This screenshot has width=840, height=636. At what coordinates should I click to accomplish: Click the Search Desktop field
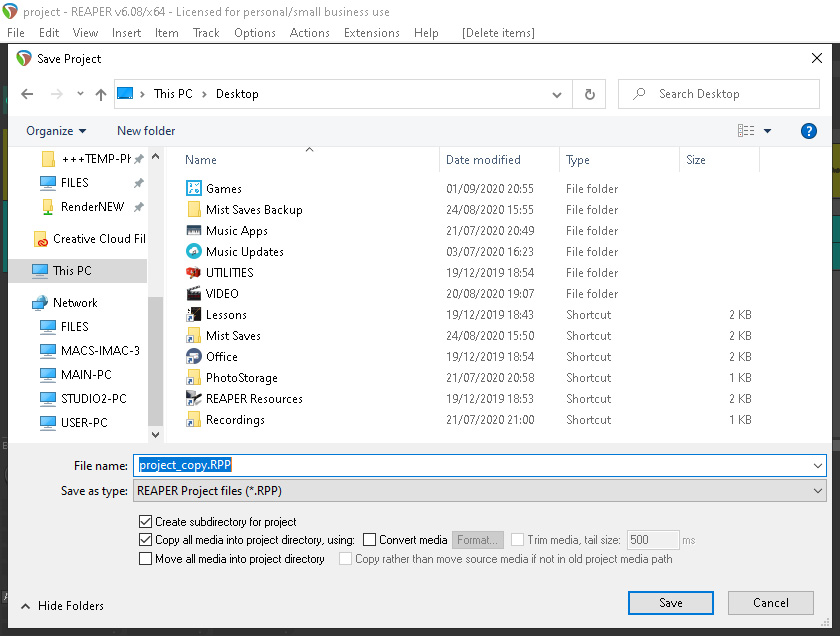click(719, 94)
